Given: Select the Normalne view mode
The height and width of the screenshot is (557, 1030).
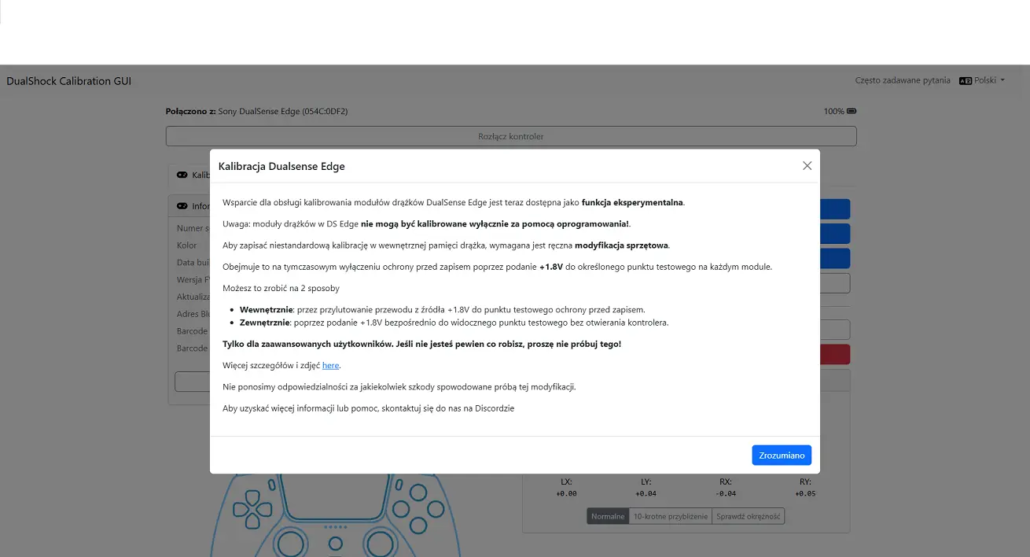Looking at the screenshot, I should point(607,516).
